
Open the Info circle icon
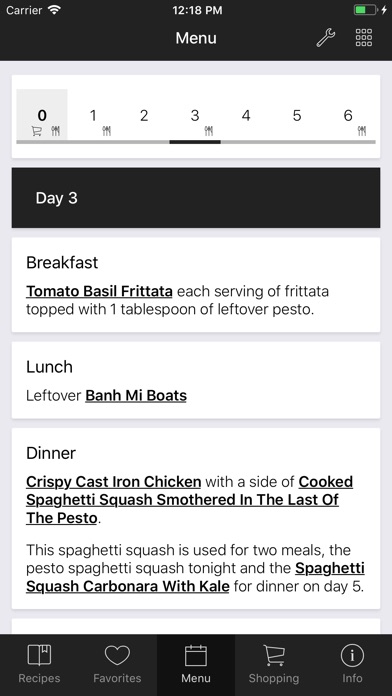click(352, 655)
